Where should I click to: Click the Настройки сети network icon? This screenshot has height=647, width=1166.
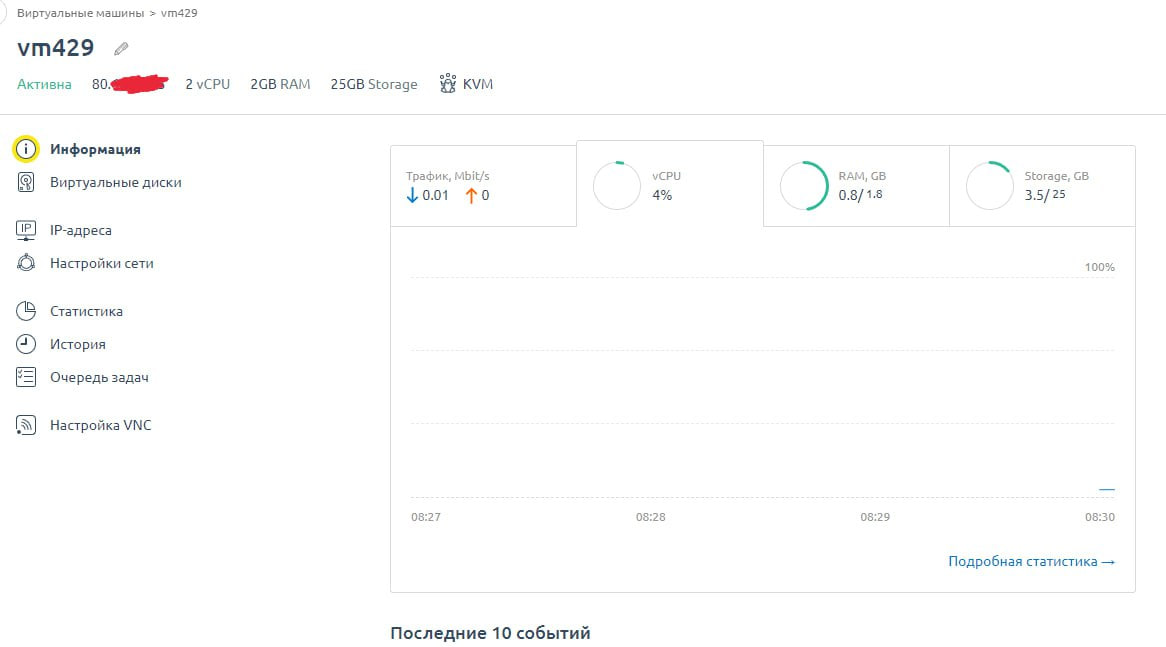(x=26, y=263)
